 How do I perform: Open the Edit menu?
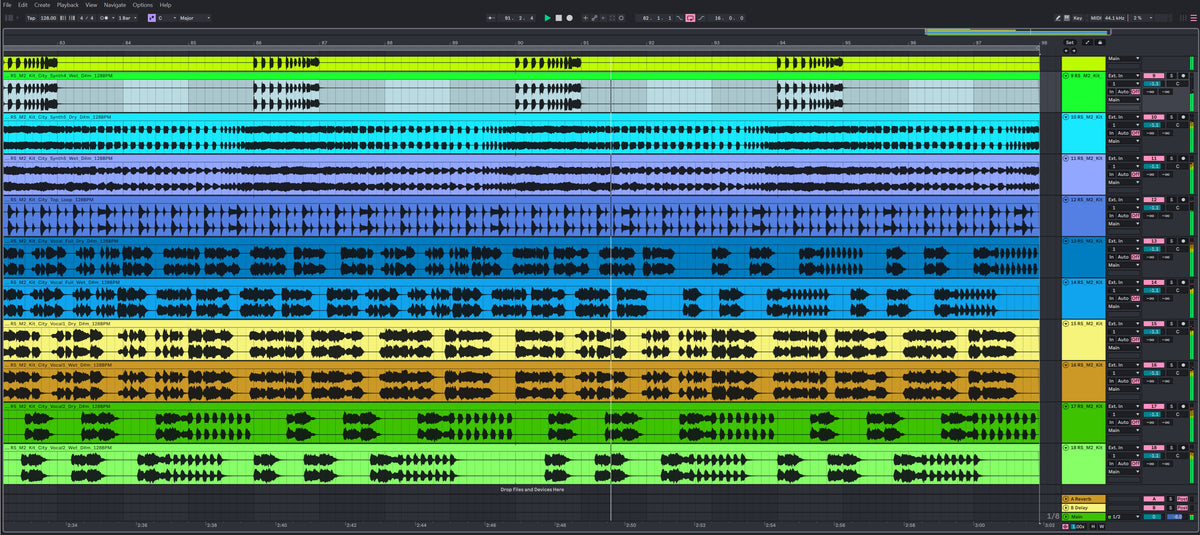coord(23,5)
